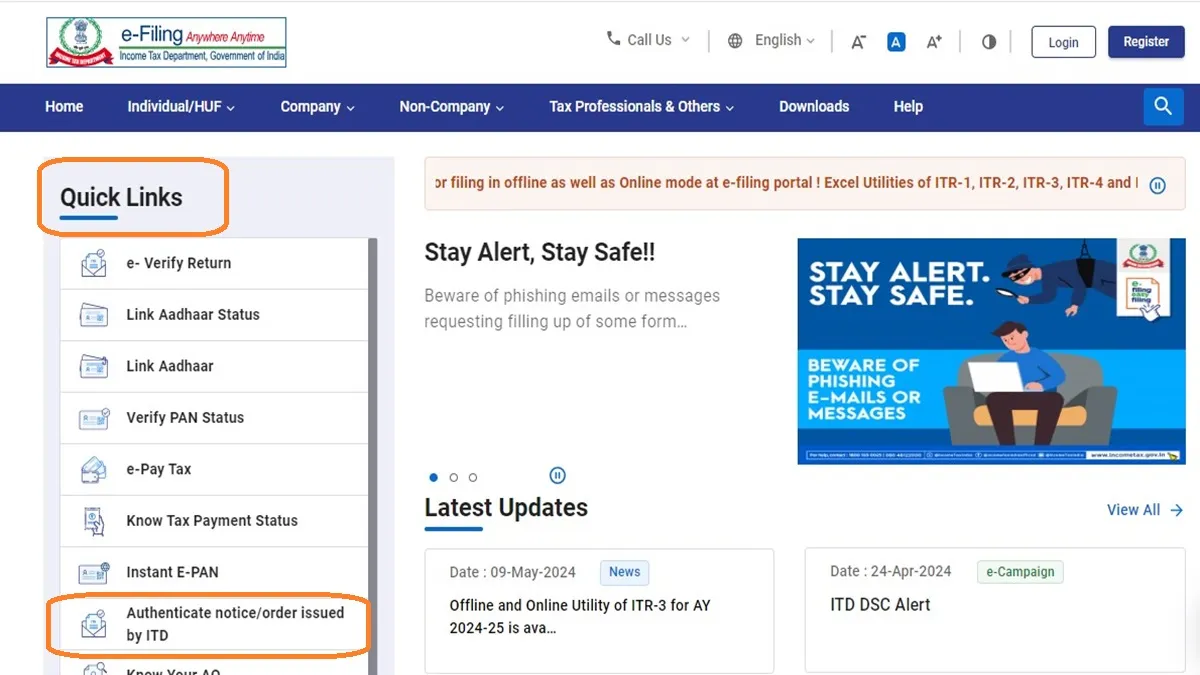The image size is (1200, 675).
Task: Click the arrow beside View All
Action: tap(1176, 510)
